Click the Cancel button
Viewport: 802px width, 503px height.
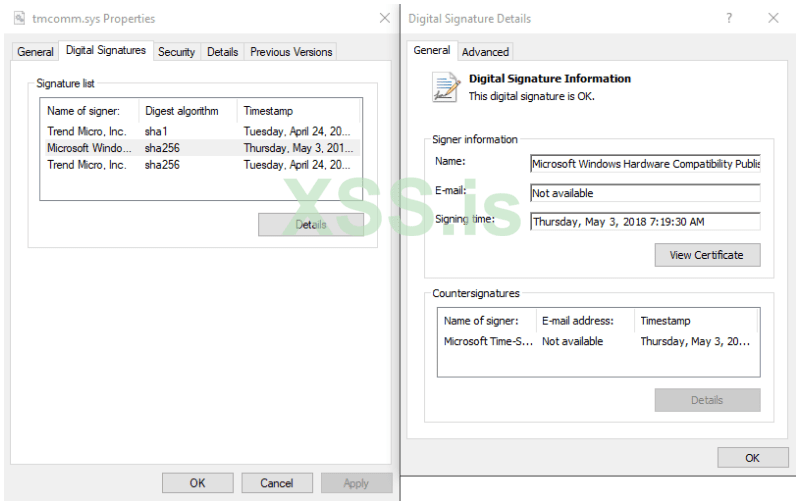pos(277,483)
